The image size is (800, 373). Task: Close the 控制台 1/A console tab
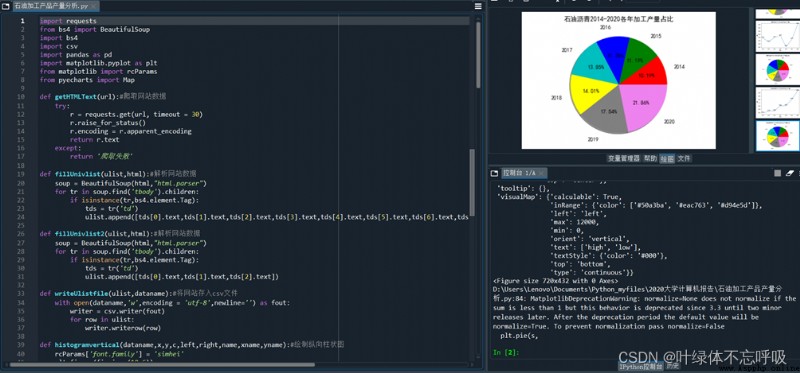542,173
